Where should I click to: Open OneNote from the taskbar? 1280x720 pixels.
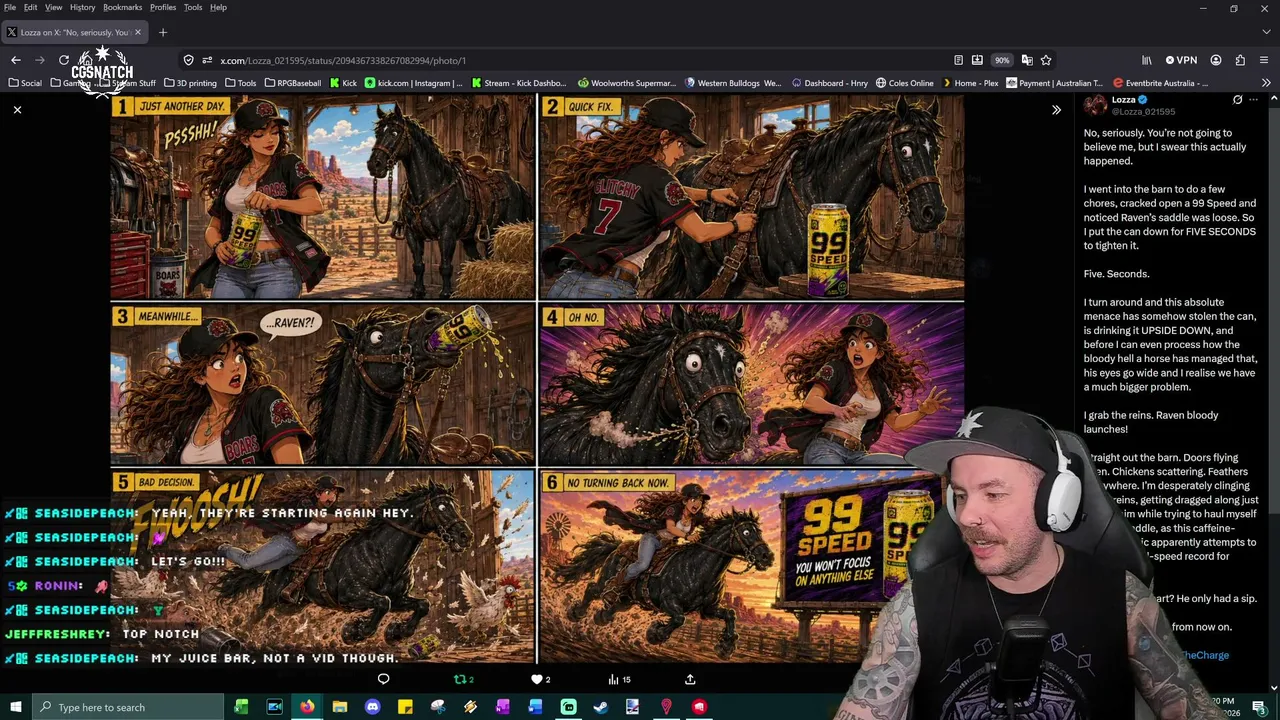click(503, 707)
